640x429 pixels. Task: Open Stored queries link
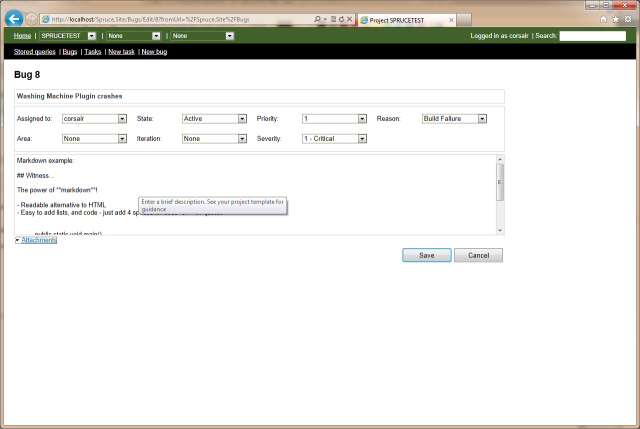click(x=35, y=52)
